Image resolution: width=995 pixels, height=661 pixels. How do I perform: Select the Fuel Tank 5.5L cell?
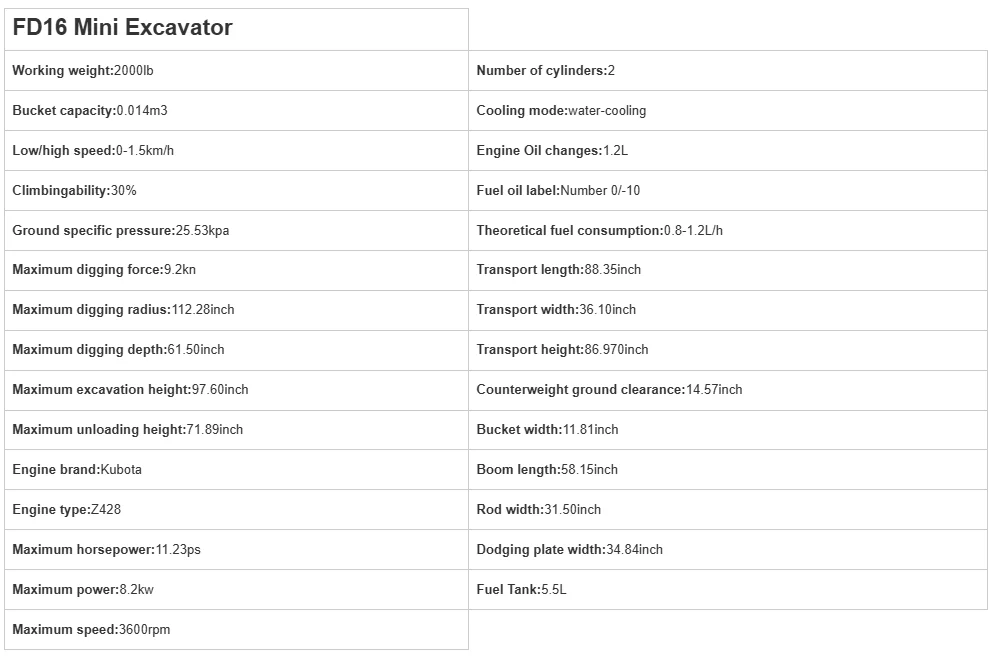[521, 590]
